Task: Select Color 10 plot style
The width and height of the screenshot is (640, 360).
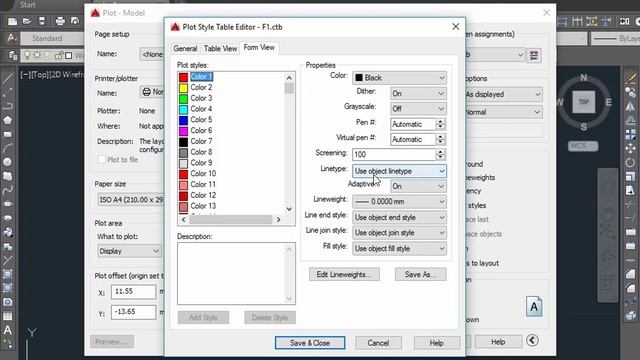Action: [203, 173]
